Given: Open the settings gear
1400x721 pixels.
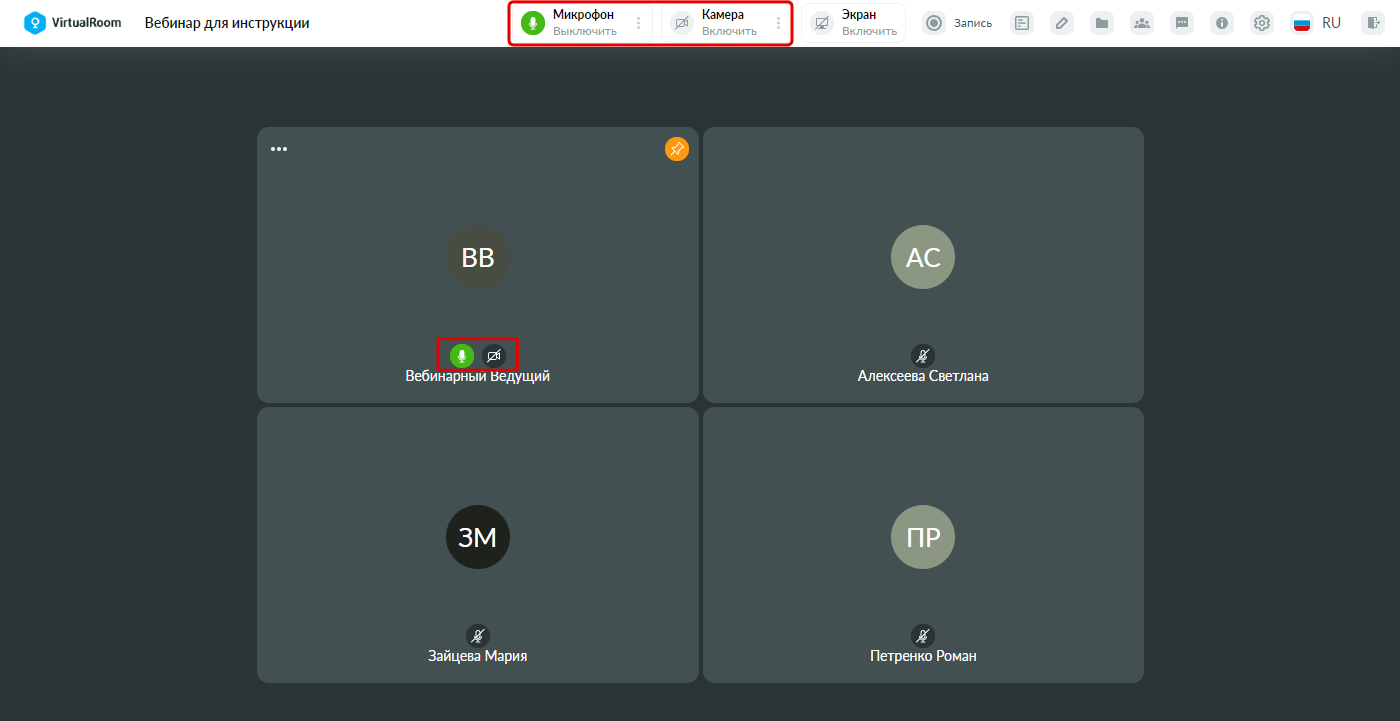Looking at the screenshot, I should (1262, 23).
